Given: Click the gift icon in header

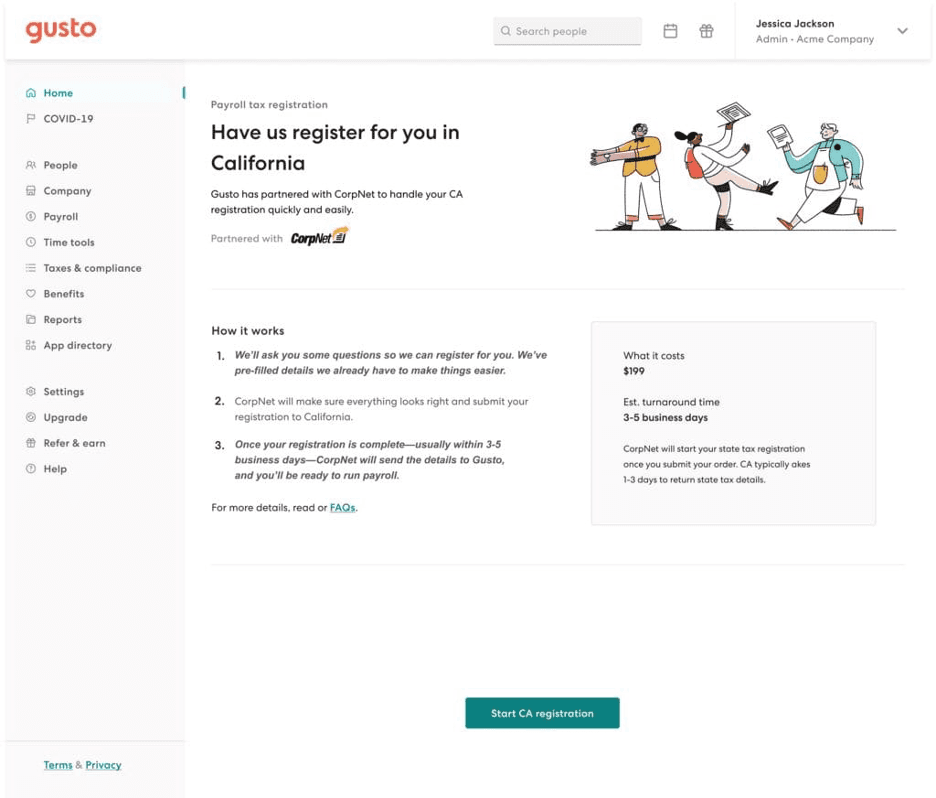Looking at the screenshot, I should pyautogui.click(x=706, y=31).
